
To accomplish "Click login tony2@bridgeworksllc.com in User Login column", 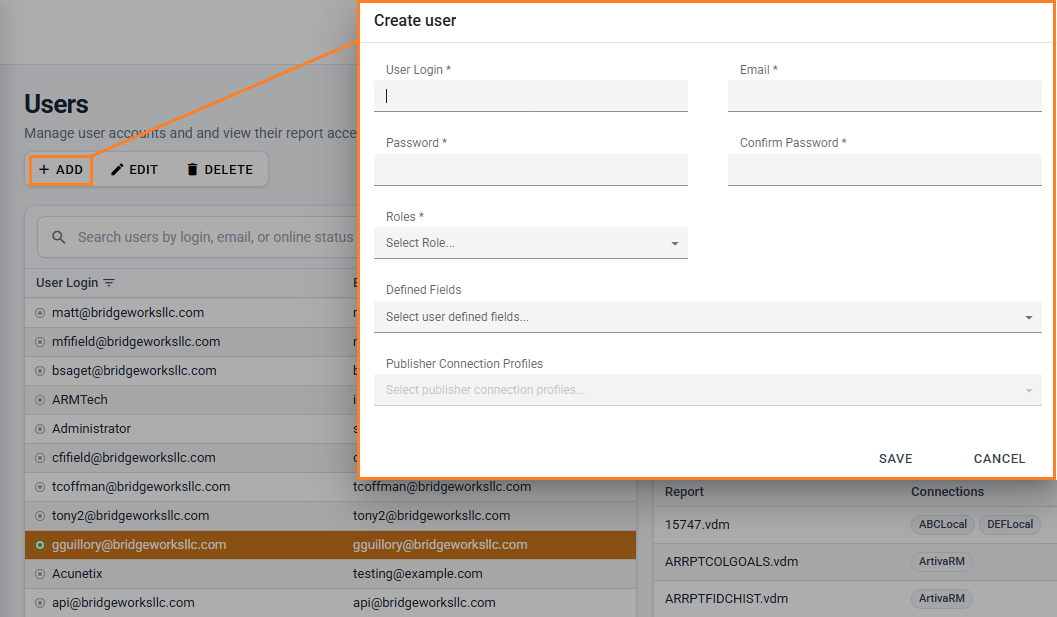I will [131, 516].
